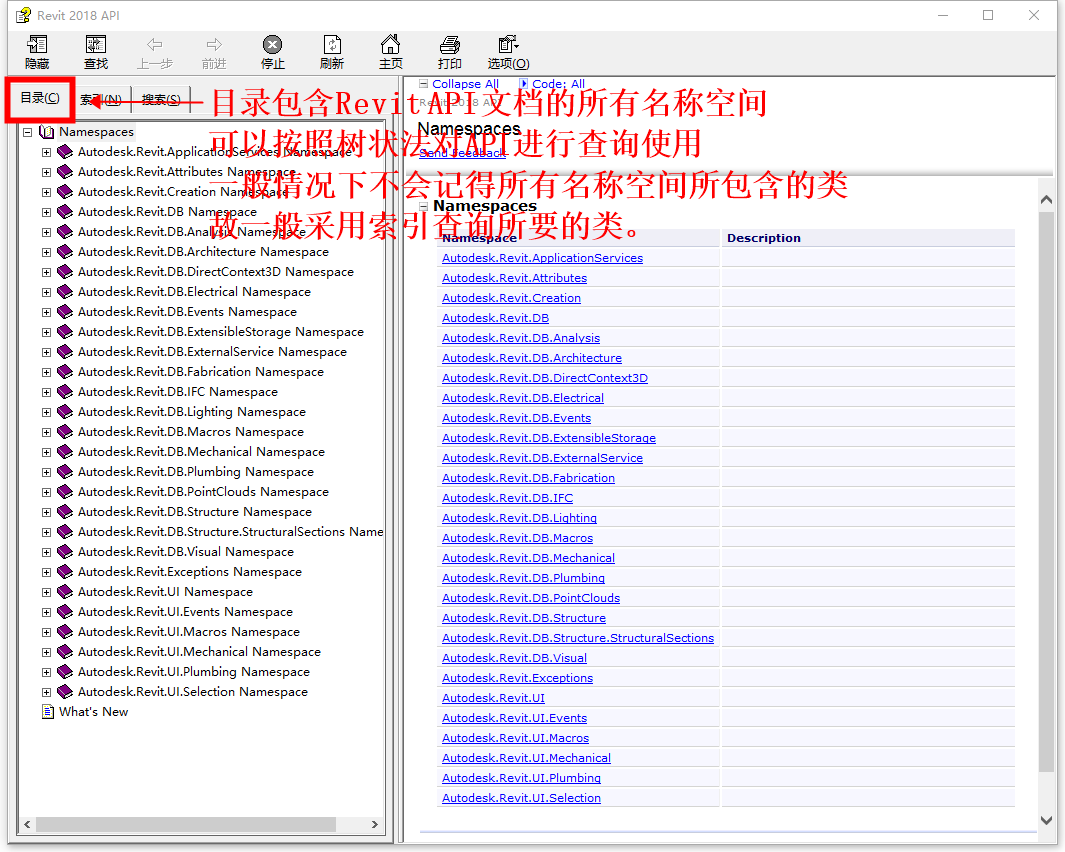1065x852 pixels.
Task: Expand Autodesk.Revit.DB.DirectContext3D Namespace node
Action: [46, 272]
